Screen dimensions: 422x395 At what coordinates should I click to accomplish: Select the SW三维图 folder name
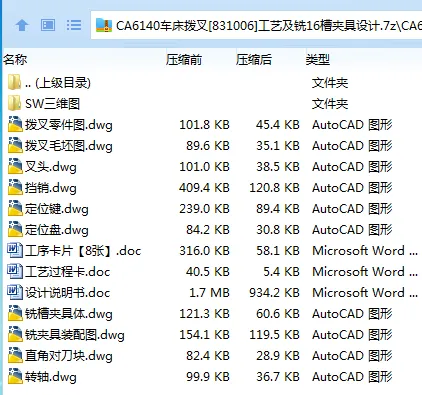(52, 104)
